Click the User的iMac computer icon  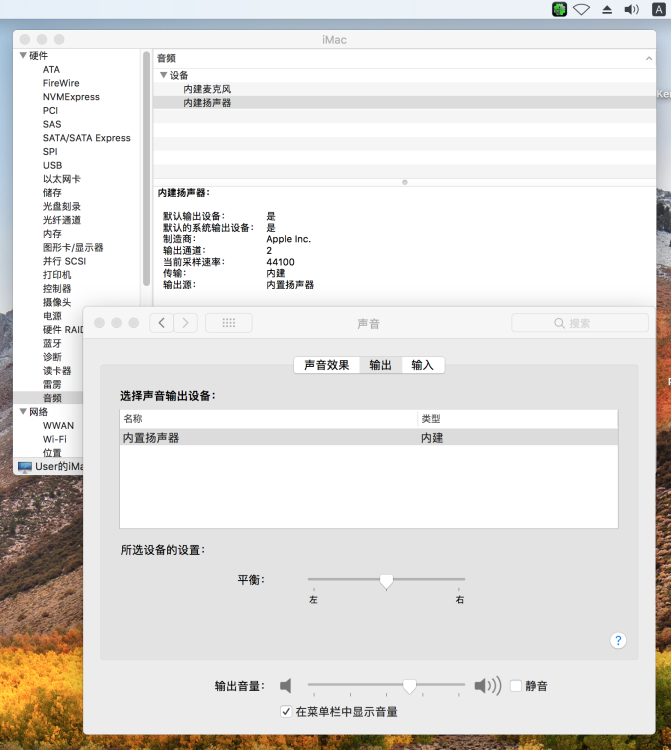(x=24, y=466)
